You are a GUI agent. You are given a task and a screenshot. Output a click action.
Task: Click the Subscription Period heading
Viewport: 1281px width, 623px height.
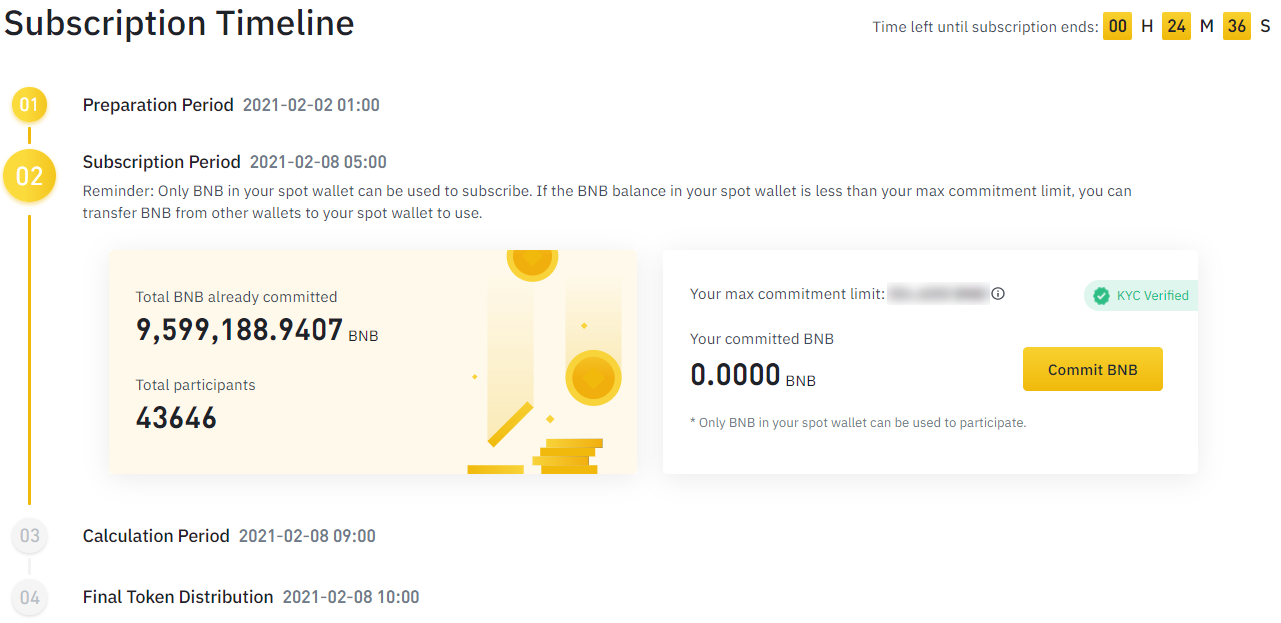[162, 162]
